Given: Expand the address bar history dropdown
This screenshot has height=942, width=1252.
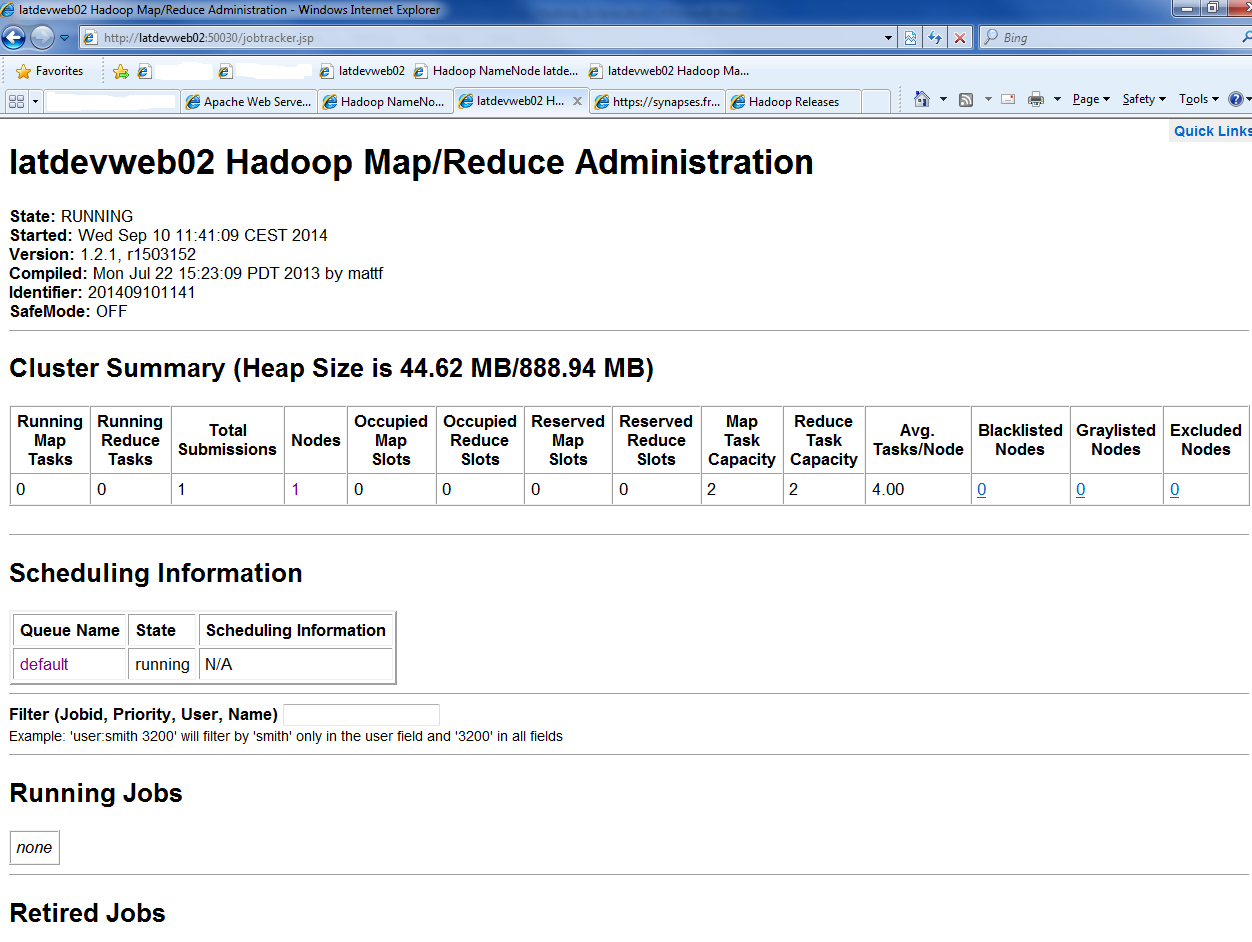Looking at the screenshot, I should pyautogui.click(x=889, y=38).
